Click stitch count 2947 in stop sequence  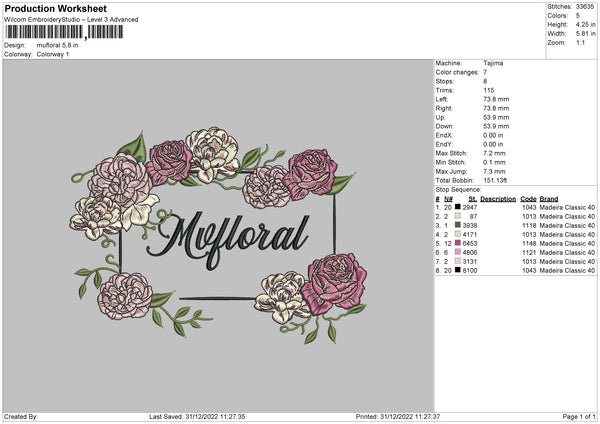pos(470,207)
